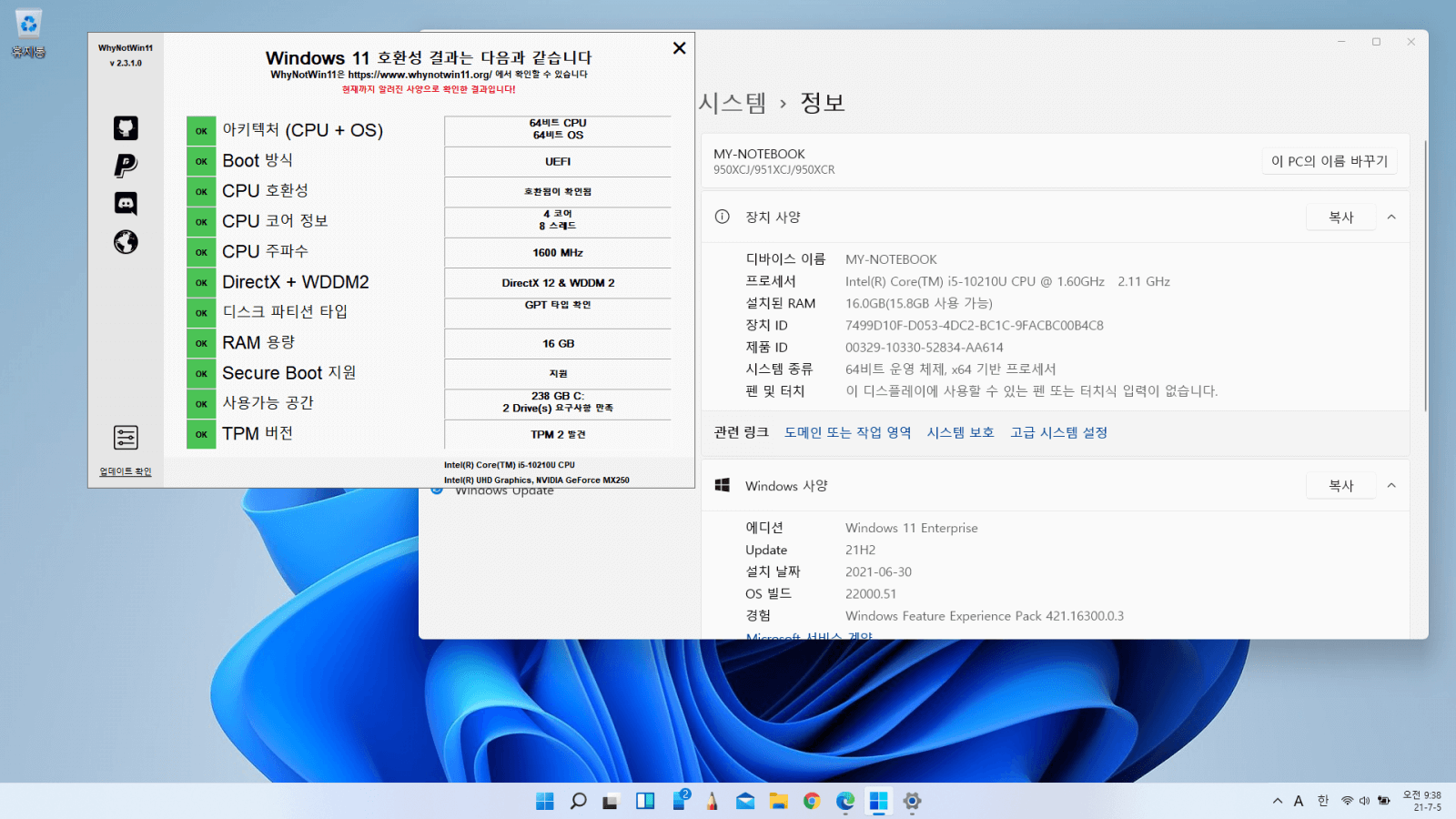Open Task View from the taskbar
This screenshot has height=819, width=1456.
pos(611,801)
